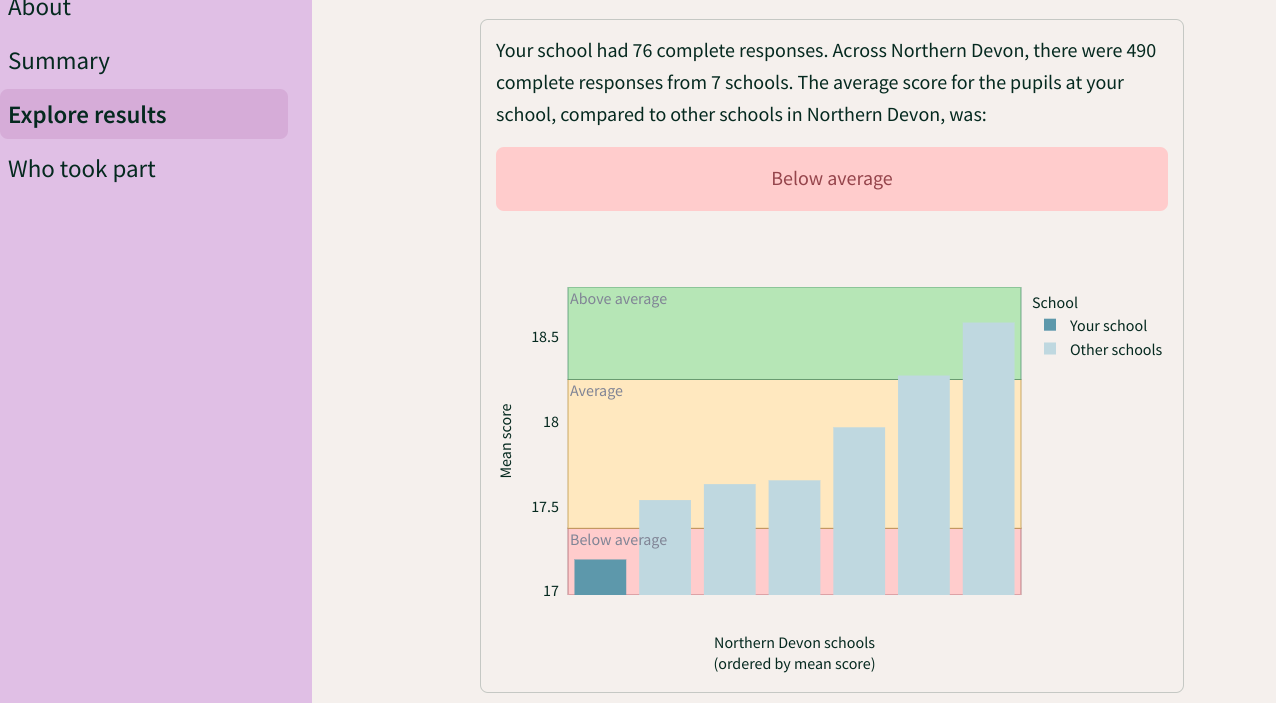Click the dark teal Your school bar
The image size is (1276, 703).
point(600,577)
